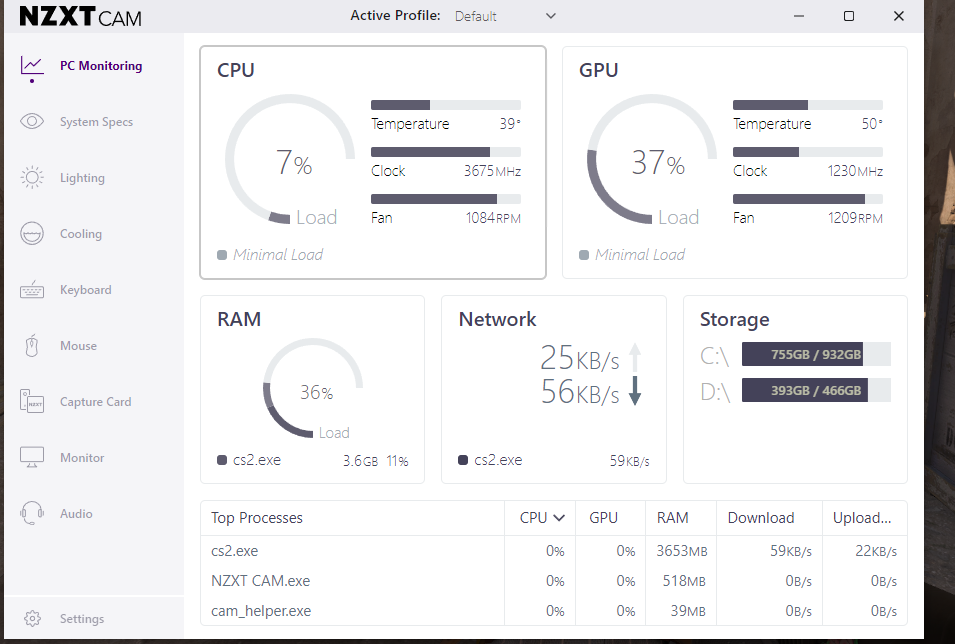Viewport: 955px width, 644px height.
Task: Click the D:\ storage bar 393GB / 466GB
Action: click(816, 390)
